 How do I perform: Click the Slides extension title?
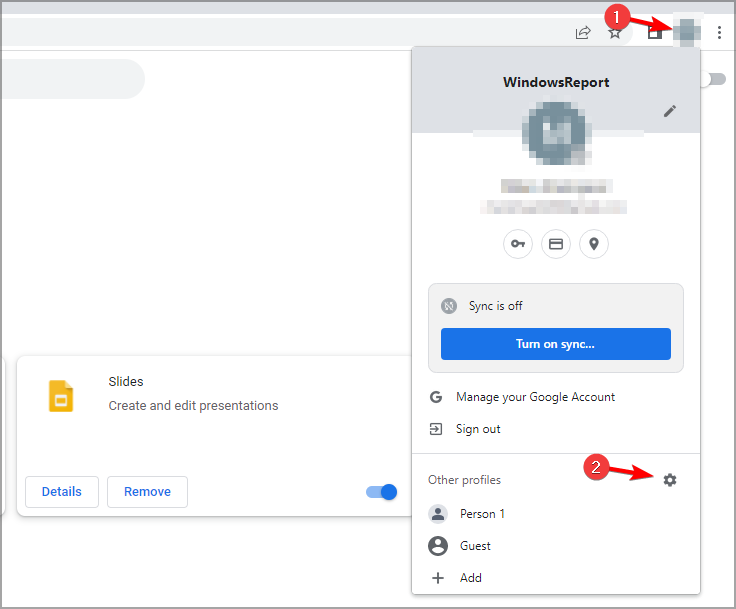tap(126, 382)
